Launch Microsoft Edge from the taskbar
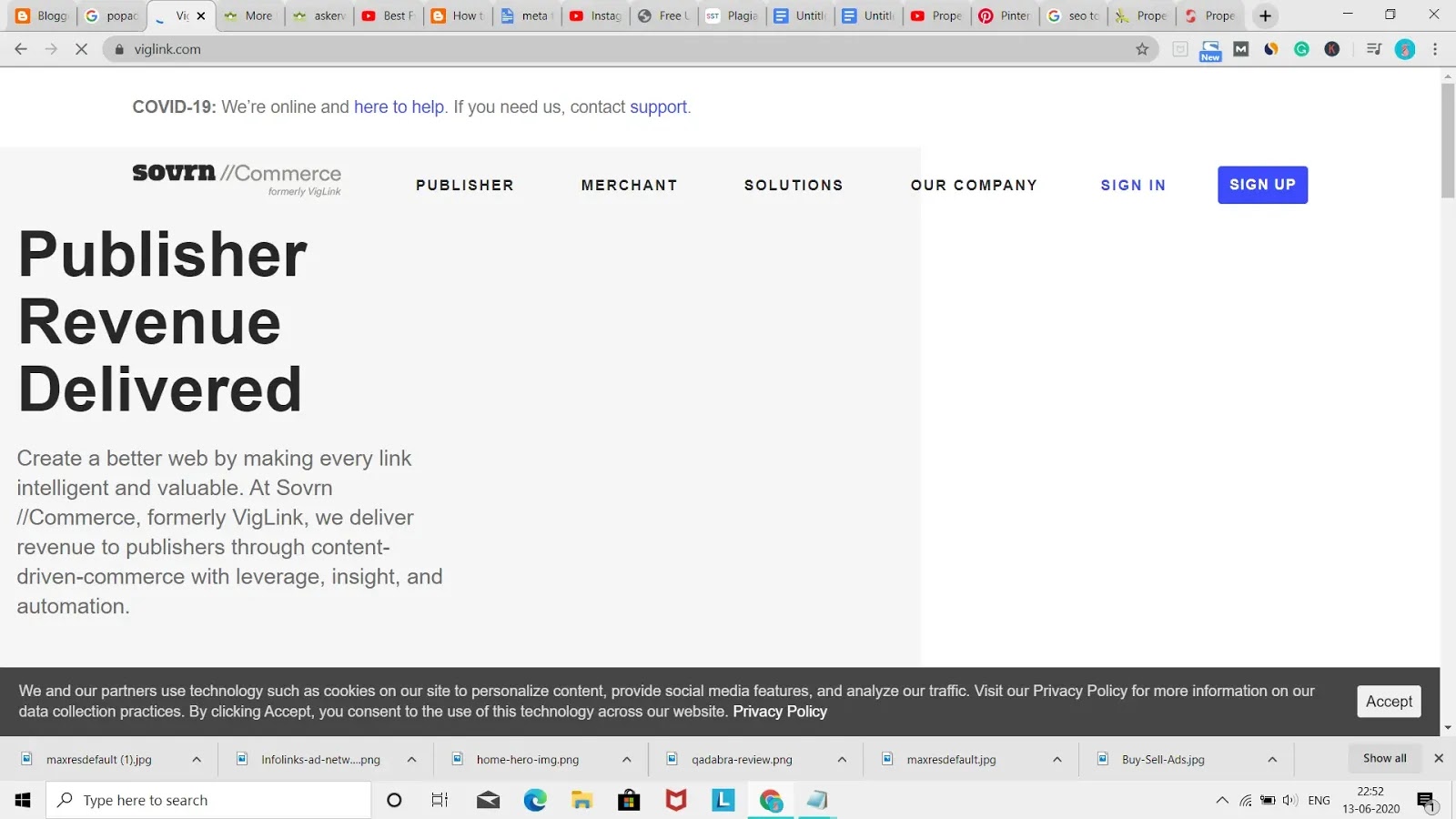The width and height of the screenshot is (1456, 819). 535,800
